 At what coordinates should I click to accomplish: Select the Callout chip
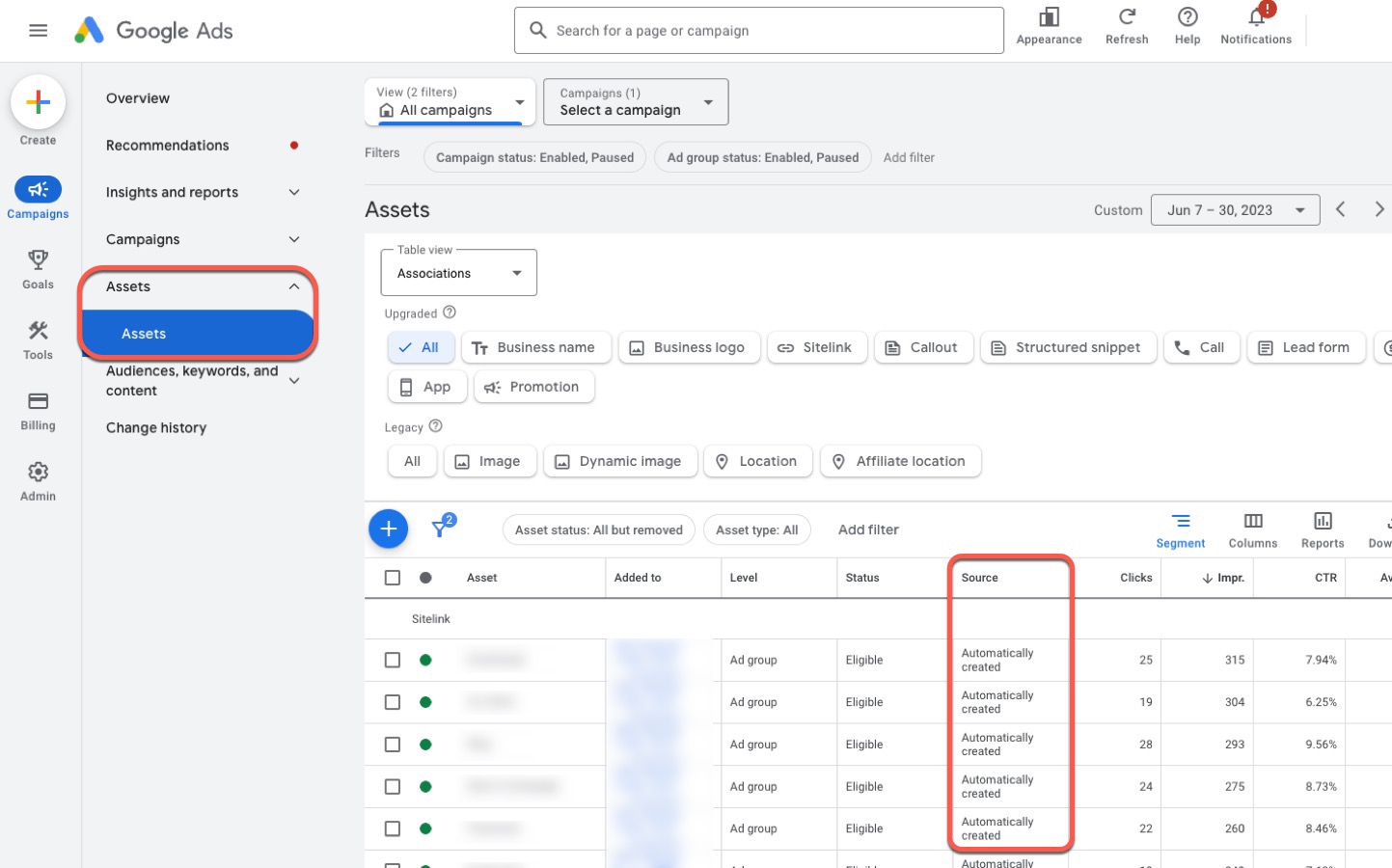[x=923, y=347]
